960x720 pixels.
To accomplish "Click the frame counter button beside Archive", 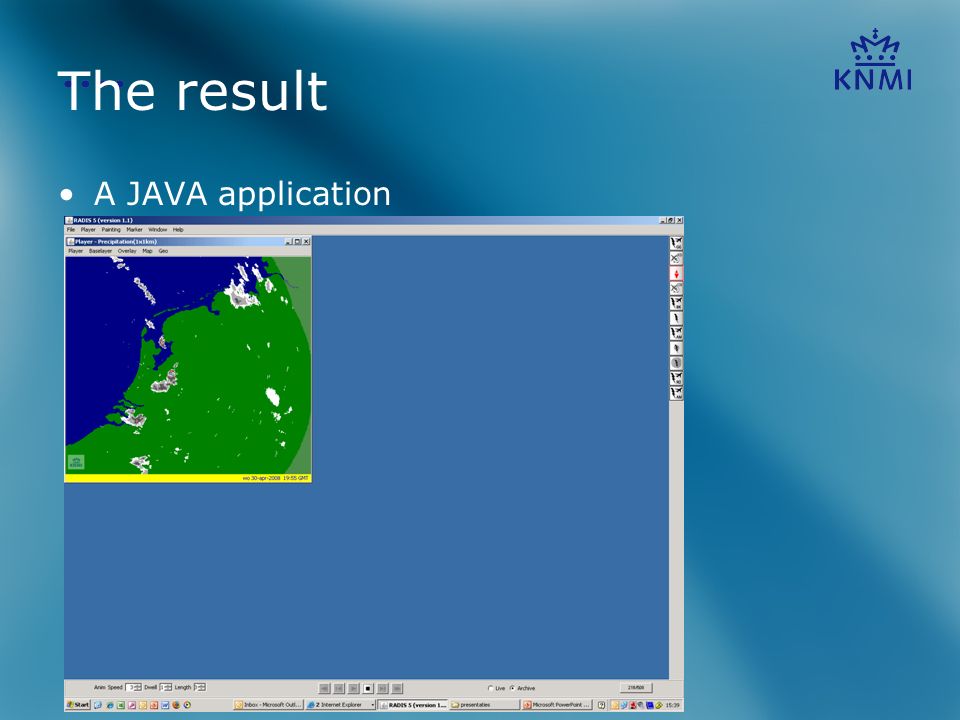I will coord(636,688).
